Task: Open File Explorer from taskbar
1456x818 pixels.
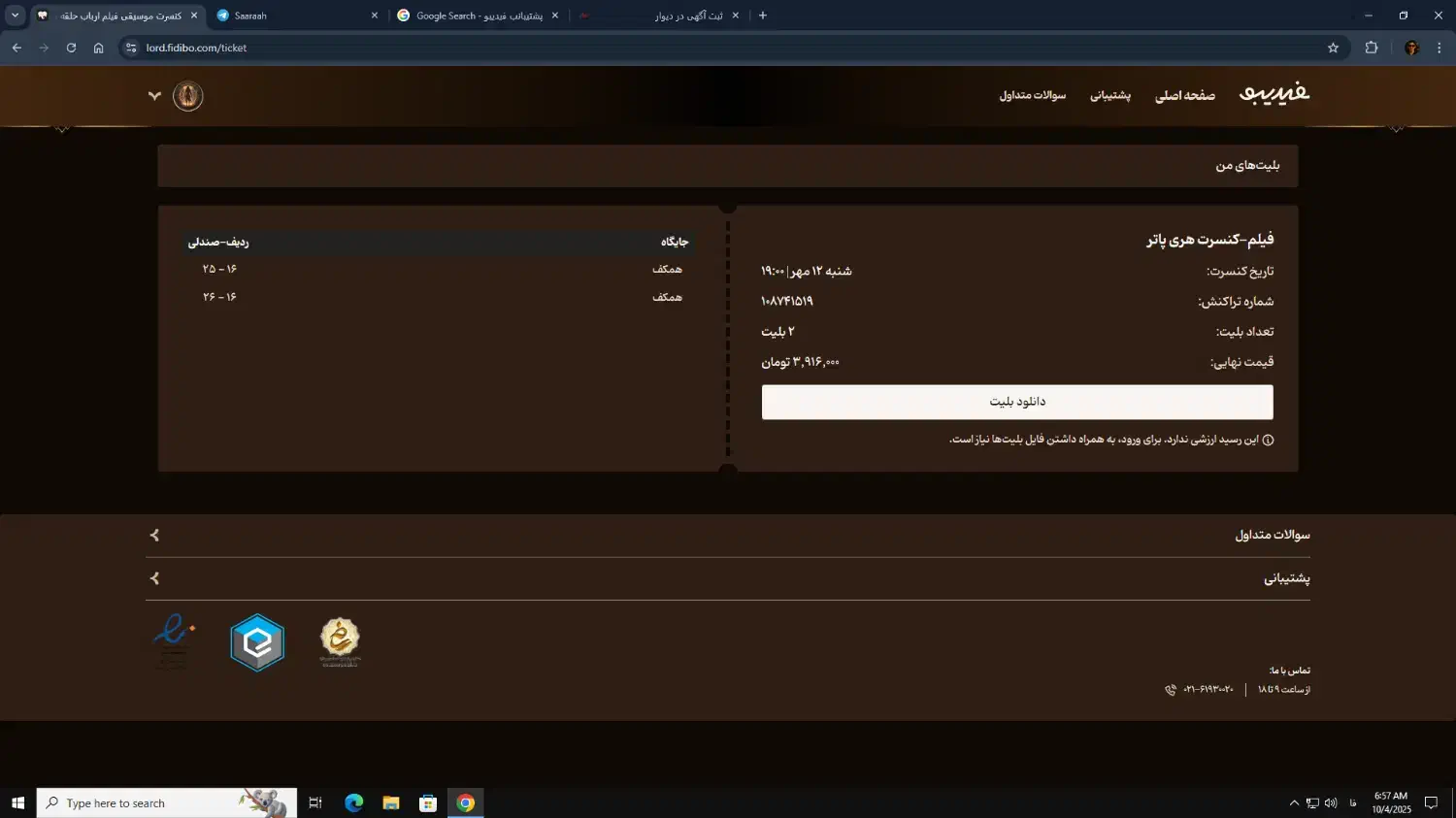Action: pos(391,802)
